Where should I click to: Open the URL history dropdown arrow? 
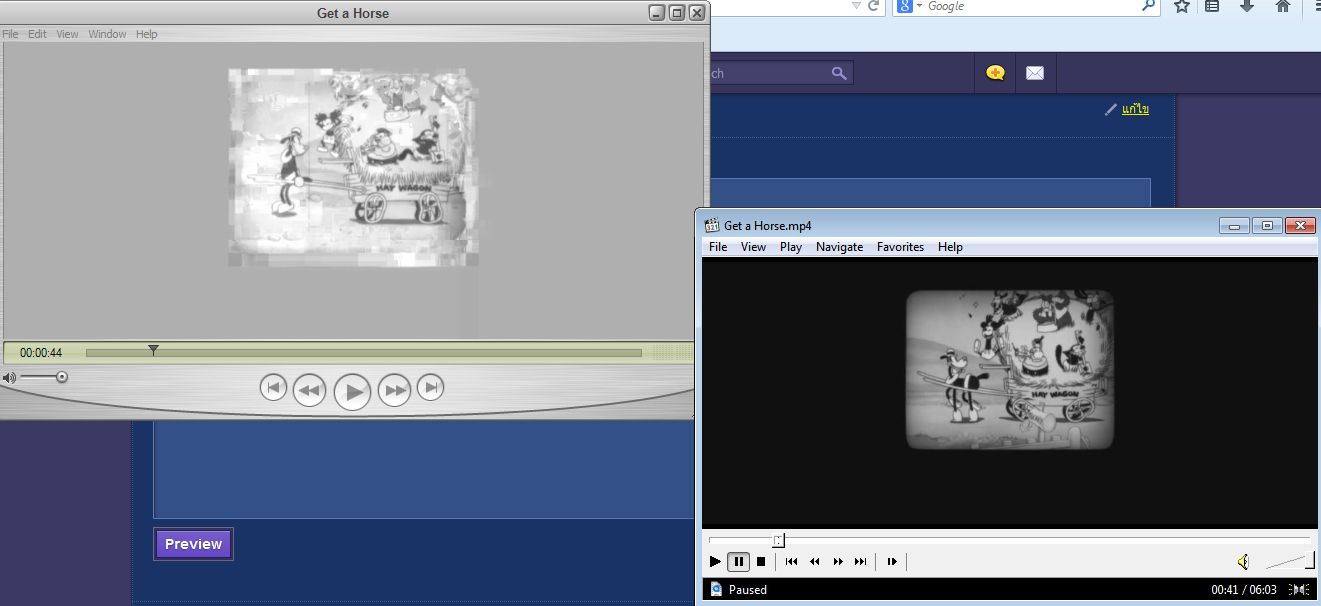[x=855, y=6]
